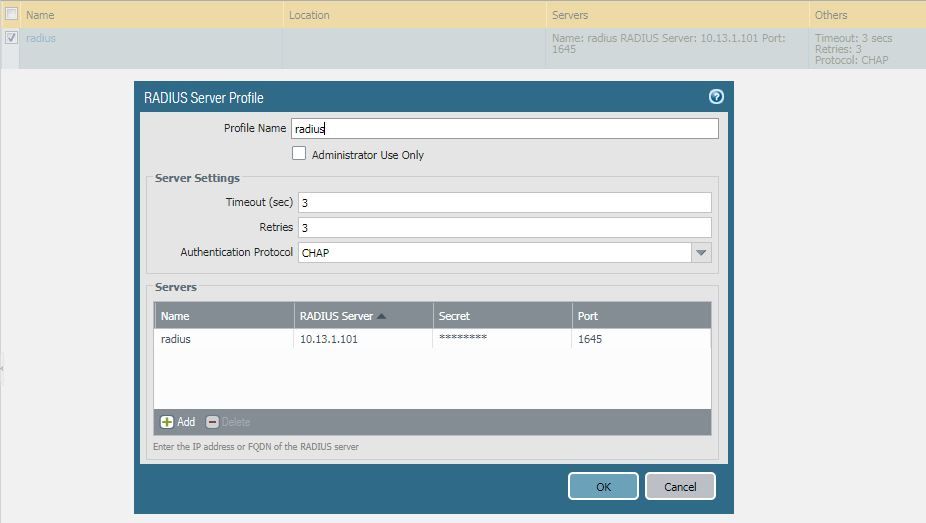Click the Secret column header
This screenshot has height=523, width=926.
tap(501, 316)
